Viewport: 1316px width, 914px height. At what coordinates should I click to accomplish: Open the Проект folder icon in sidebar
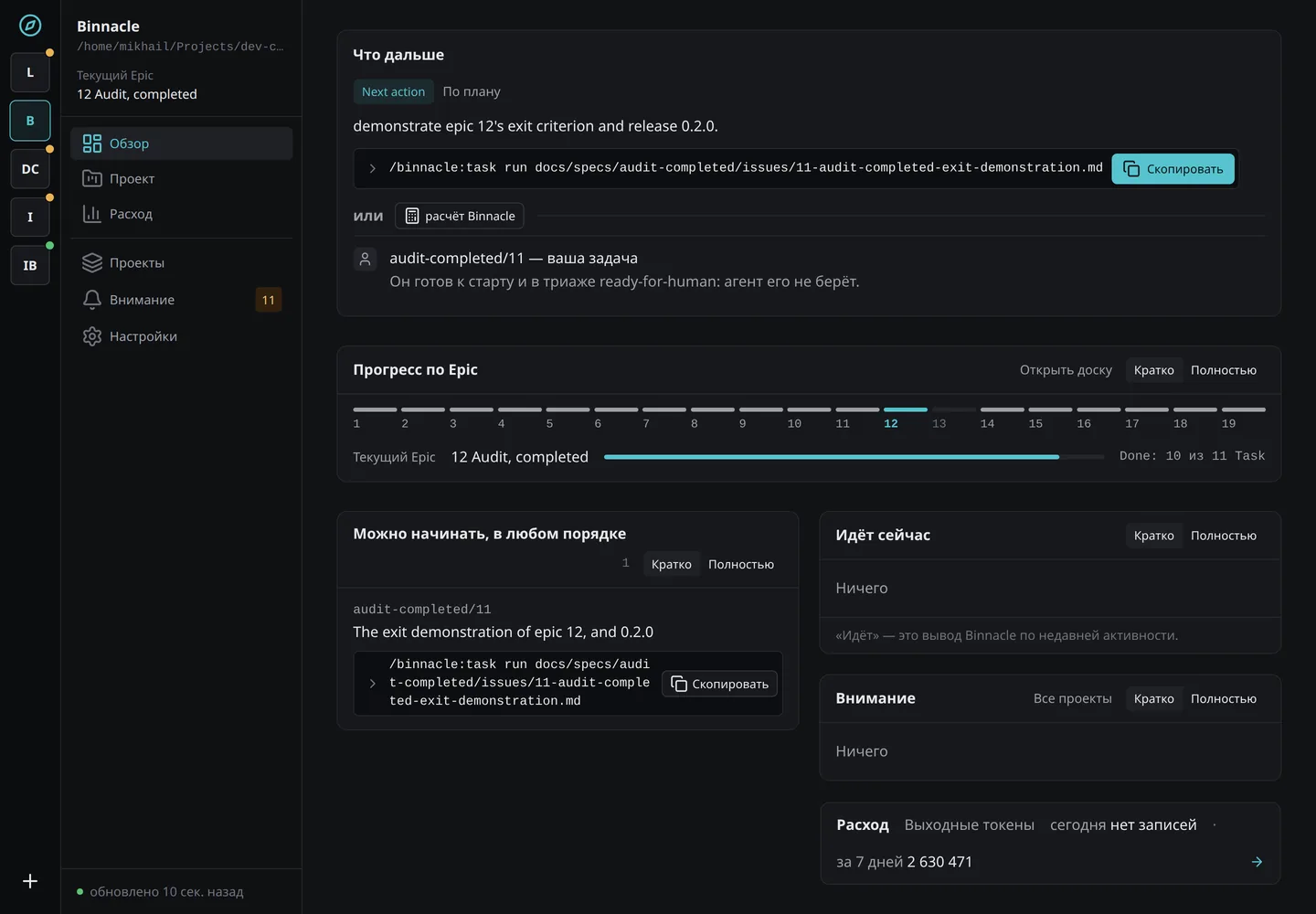pyautogui.click(x=92, y=178)
